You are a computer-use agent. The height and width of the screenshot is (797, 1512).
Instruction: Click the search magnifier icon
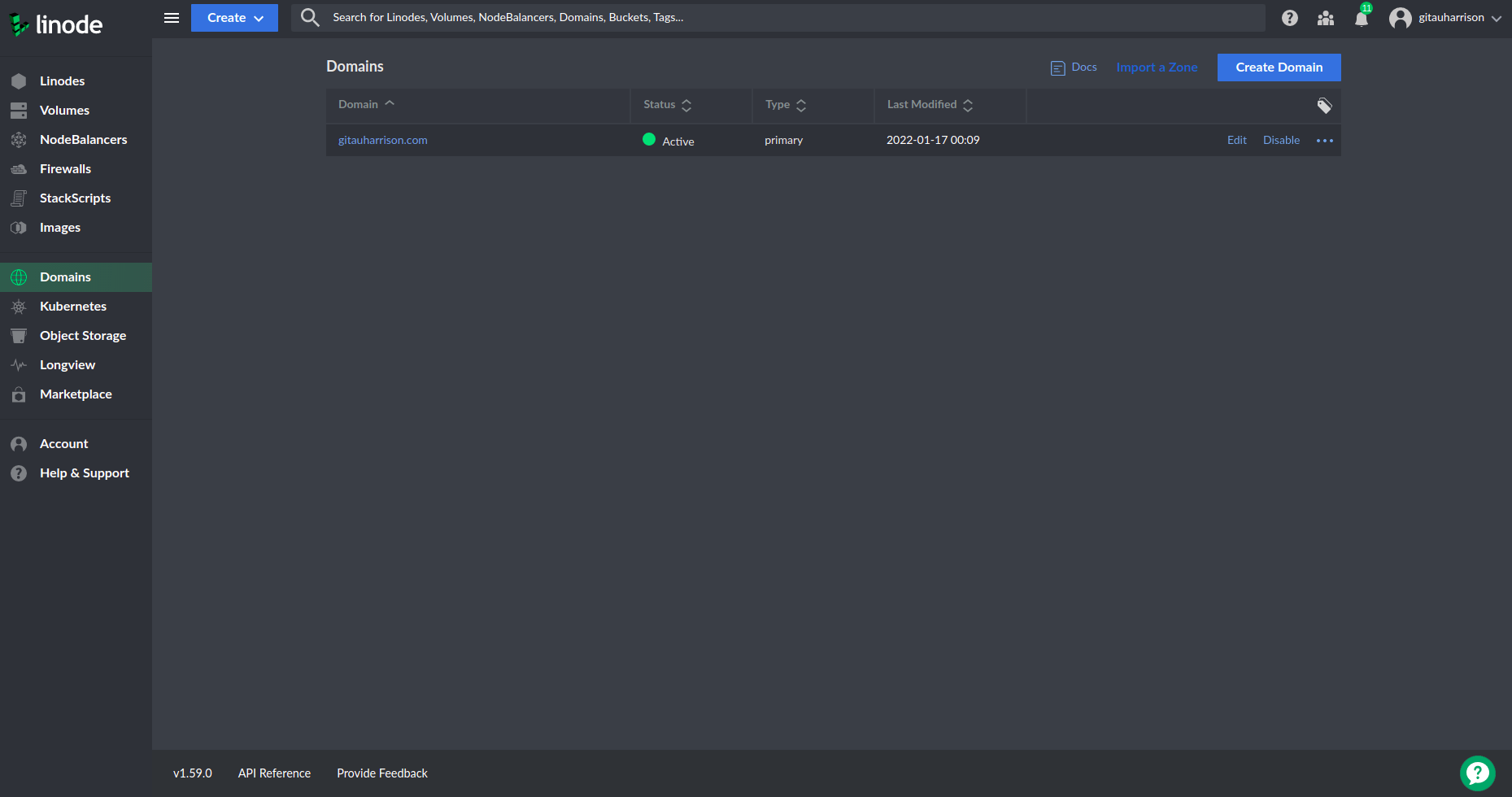pos(310,18)
